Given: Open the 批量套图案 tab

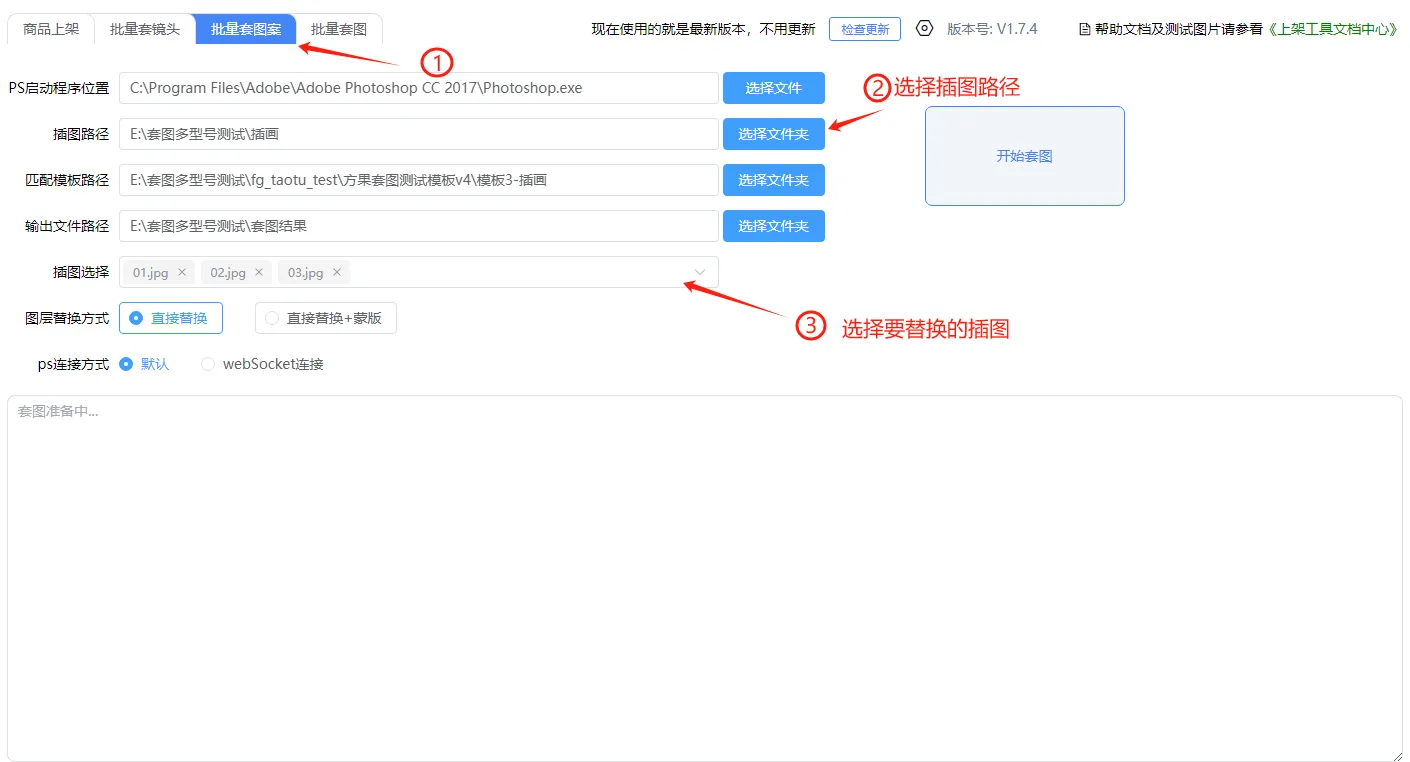Looking at the screenshot, I should coord(246,29).
